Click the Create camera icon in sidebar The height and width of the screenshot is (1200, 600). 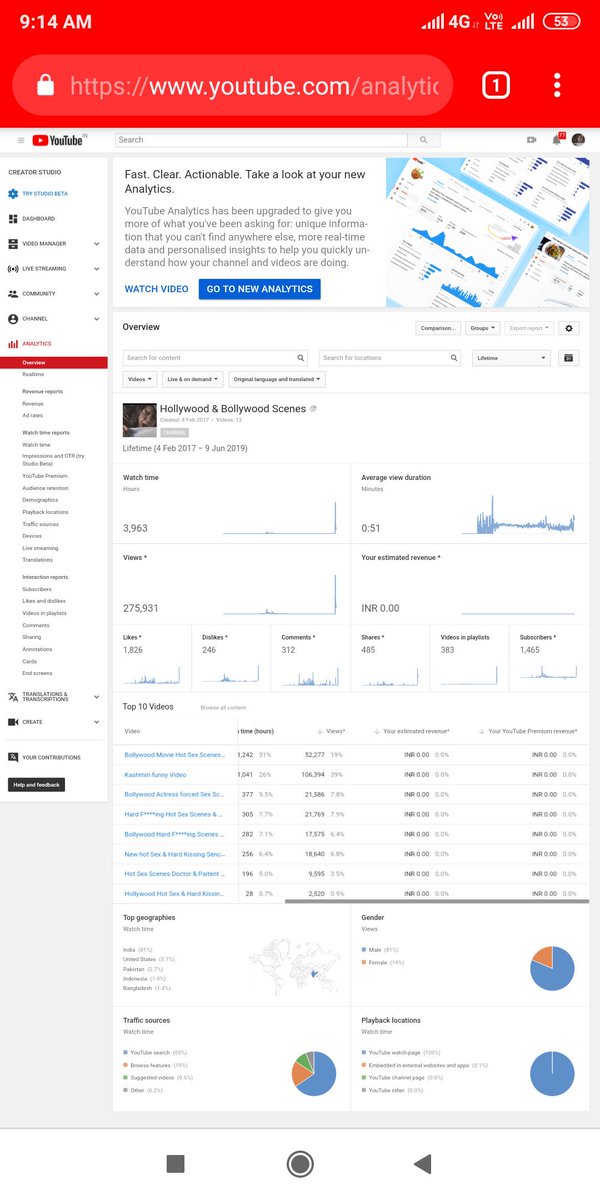(13, 722)
